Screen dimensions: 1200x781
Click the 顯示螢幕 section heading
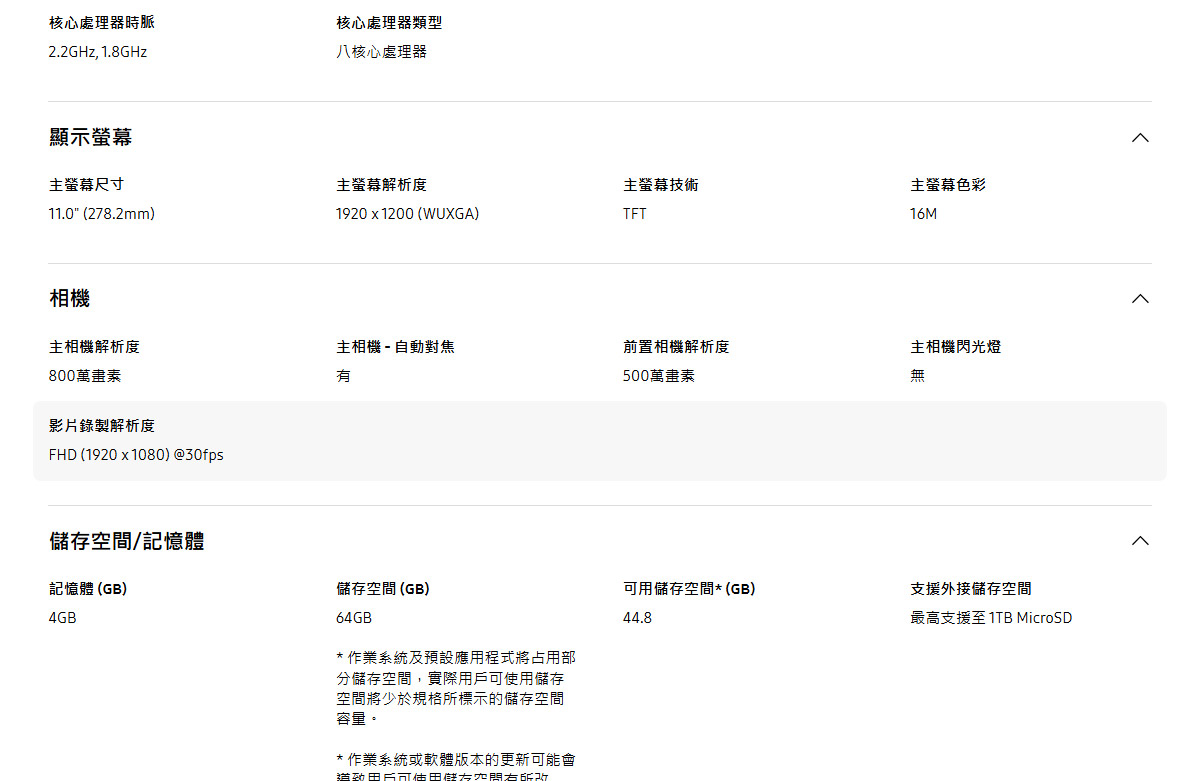(x=91, y=138)
